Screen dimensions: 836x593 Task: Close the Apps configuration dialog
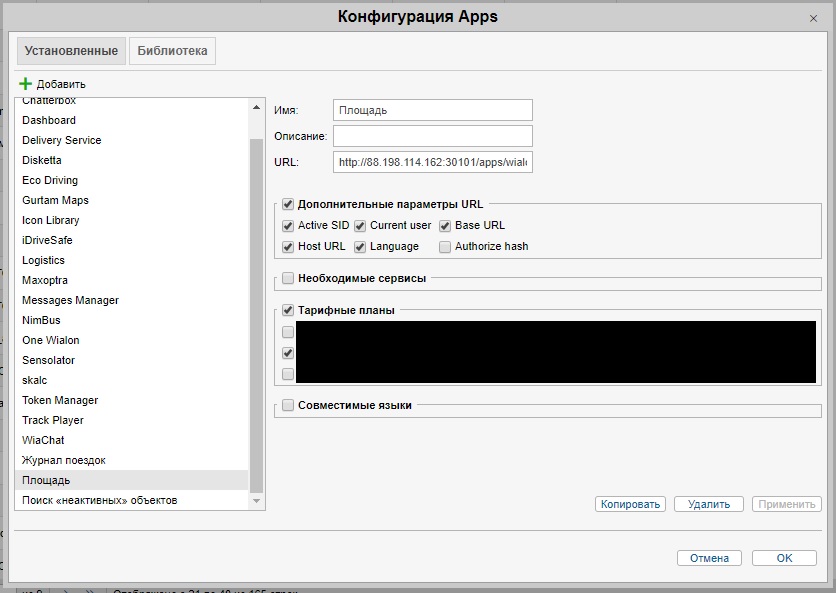[x=812, y=18]
